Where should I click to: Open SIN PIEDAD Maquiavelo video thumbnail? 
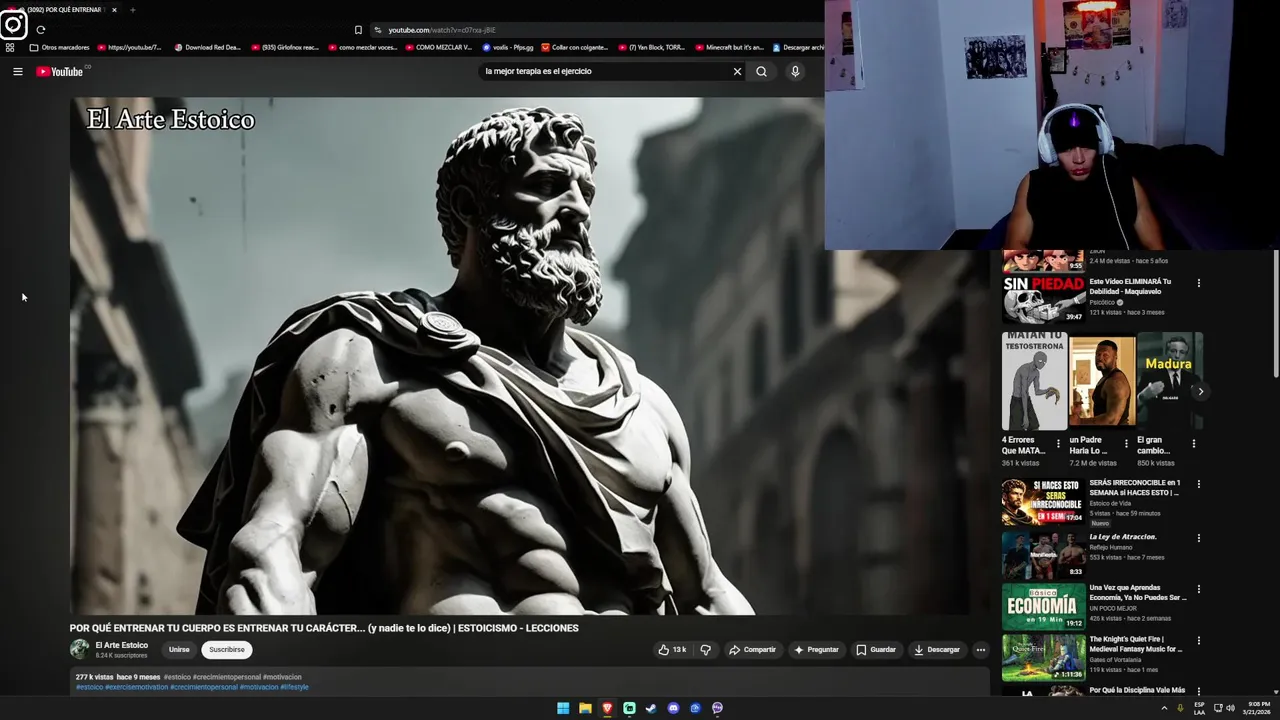(x=1043, y=300)
